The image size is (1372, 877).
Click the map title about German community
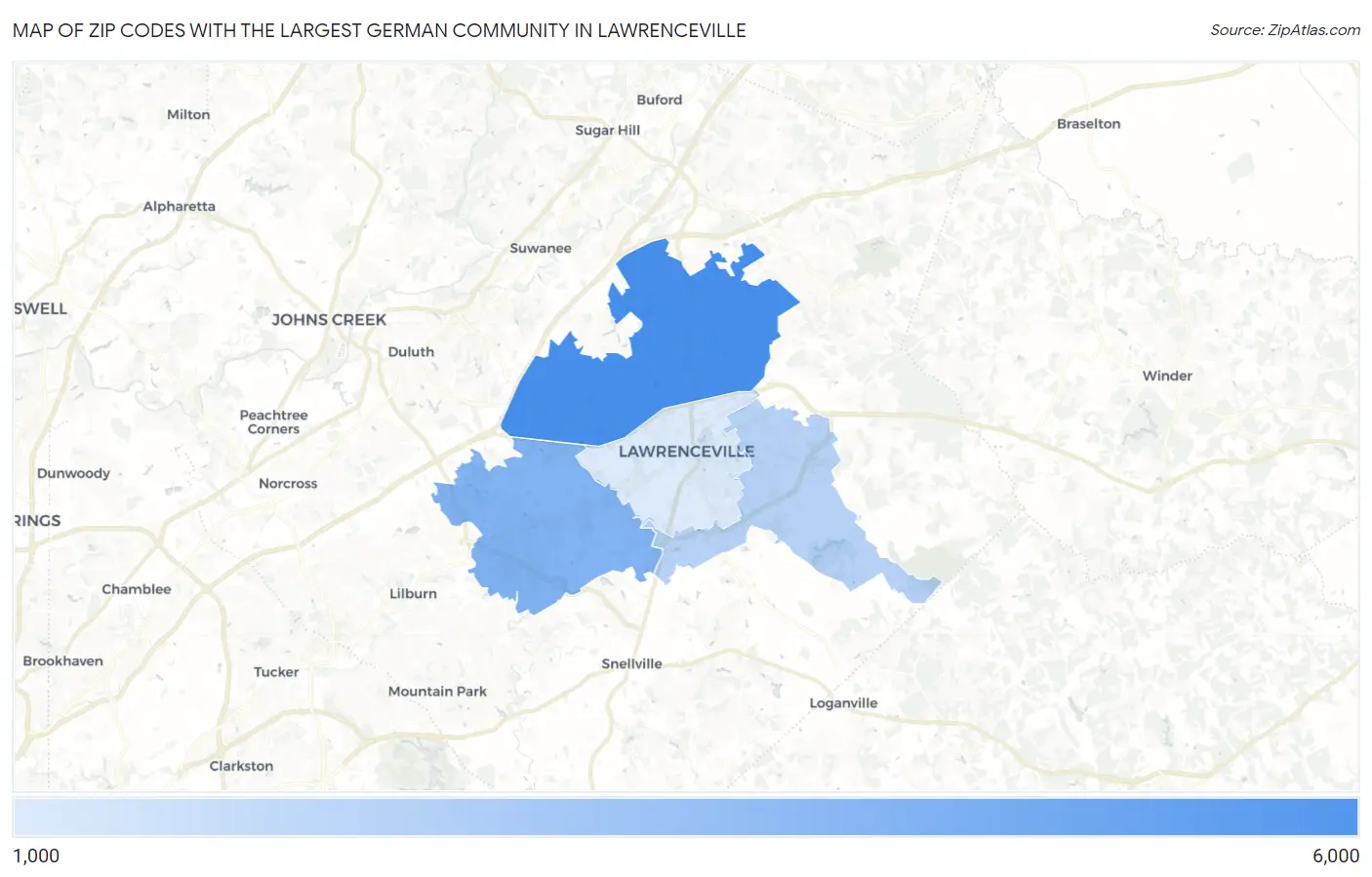(380, 30)
